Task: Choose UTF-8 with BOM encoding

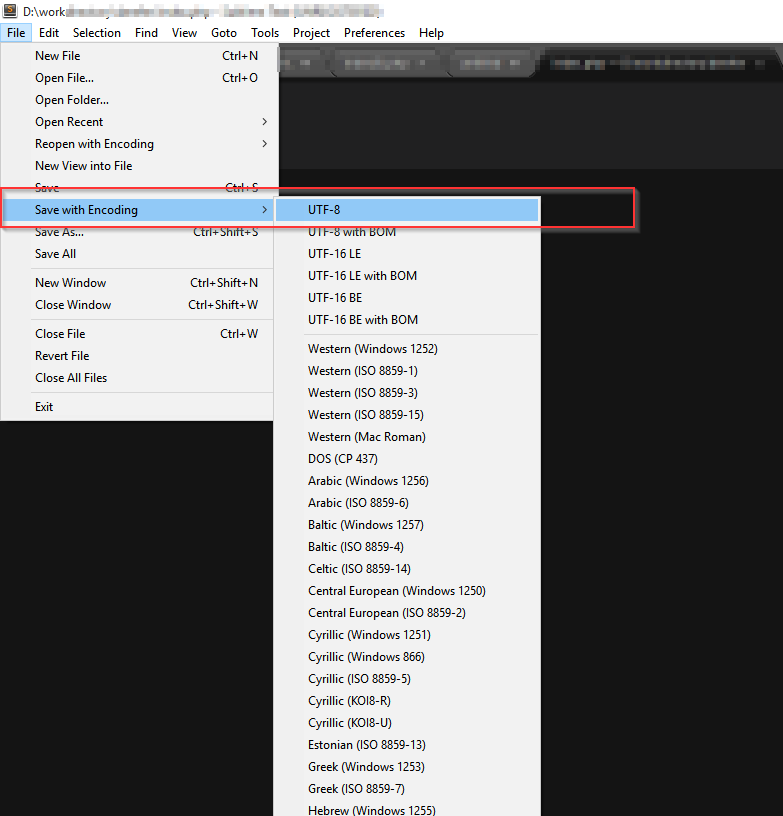Action: tap(351, 232)
